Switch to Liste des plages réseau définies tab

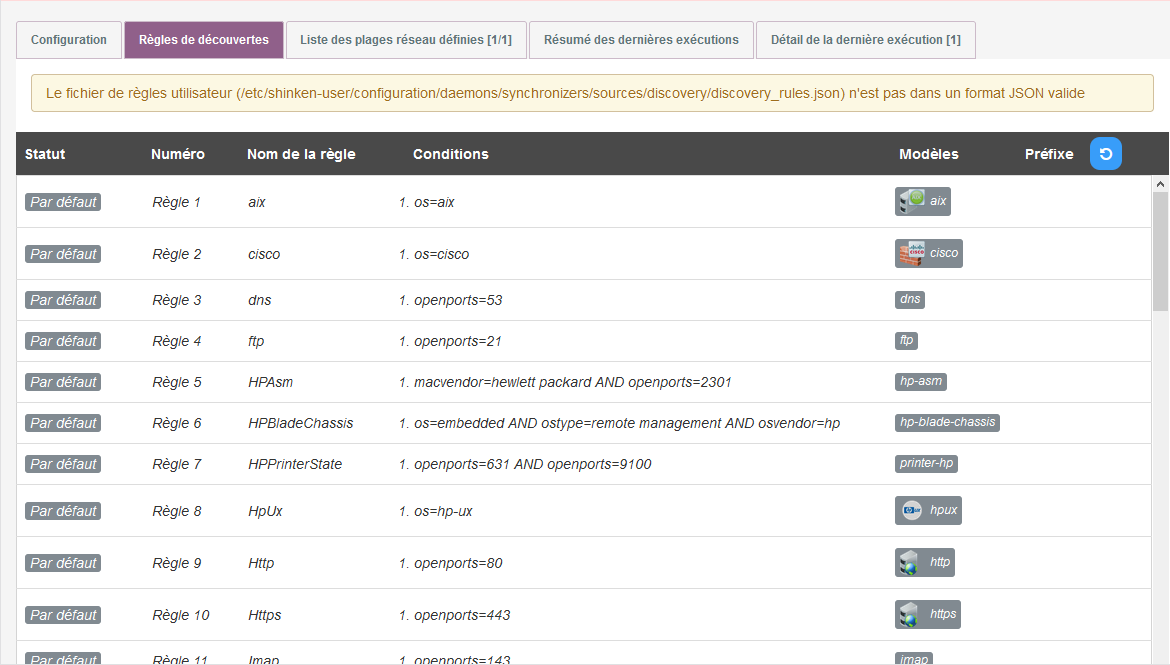[x=406, y=40]
